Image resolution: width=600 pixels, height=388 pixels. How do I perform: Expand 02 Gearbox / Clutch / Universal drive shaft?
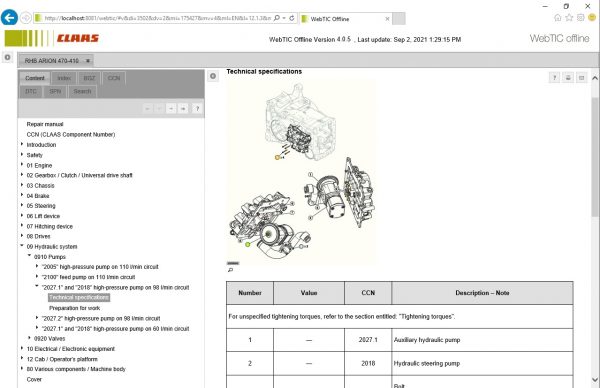[22, 175]
